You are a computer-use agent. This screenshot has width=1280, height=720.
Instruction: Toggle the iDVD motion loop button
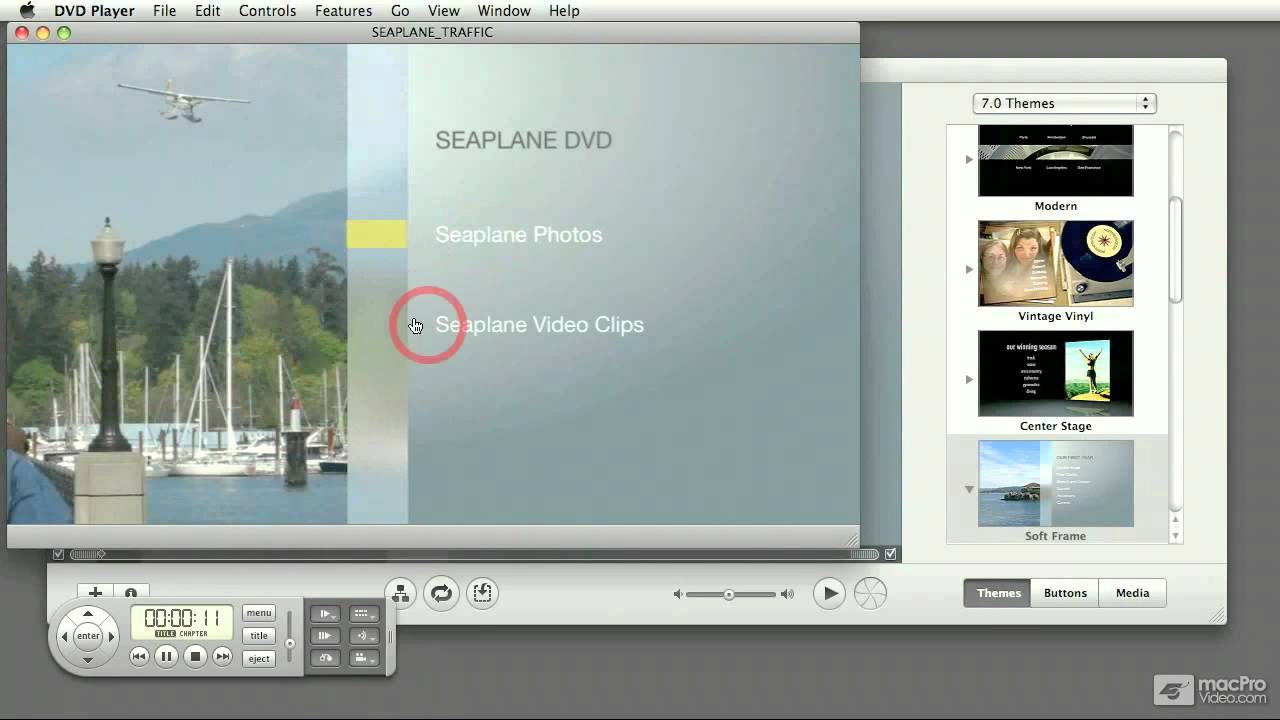point(441,593)
